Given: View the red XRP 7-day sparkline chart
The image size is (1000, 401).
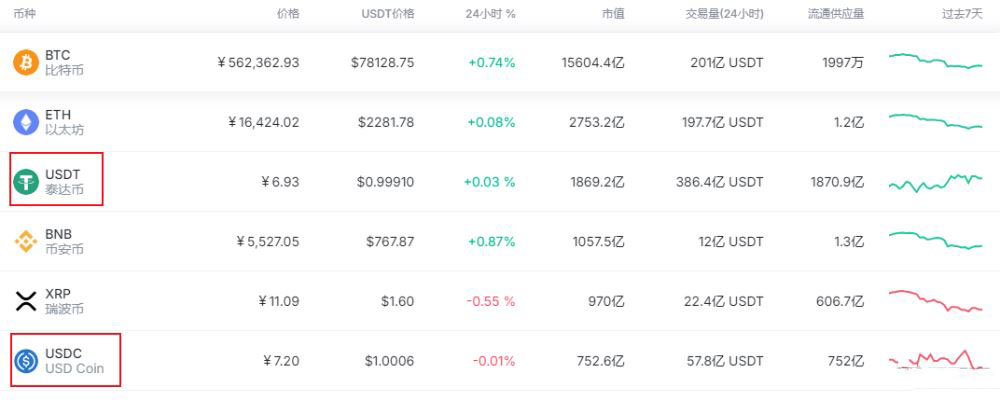Looking at the screenshot, I should tap(935, 301).
